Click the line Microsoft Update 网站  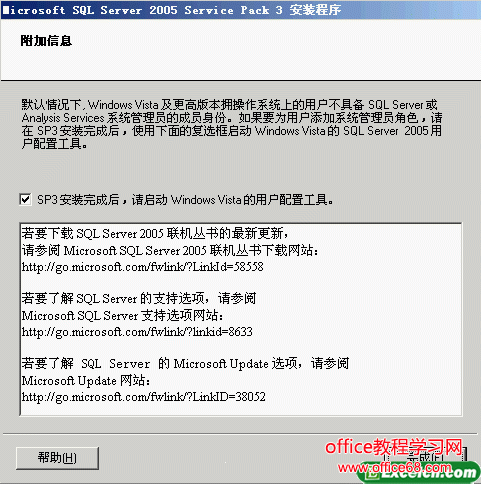point(86,380)
